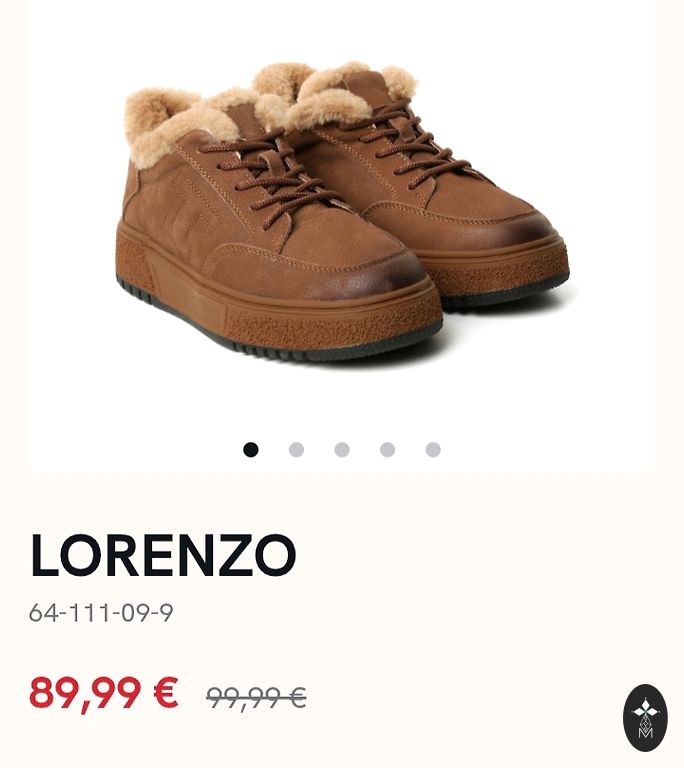
Task: Go to the fifth carousel dot
Action: click(433, 450)
